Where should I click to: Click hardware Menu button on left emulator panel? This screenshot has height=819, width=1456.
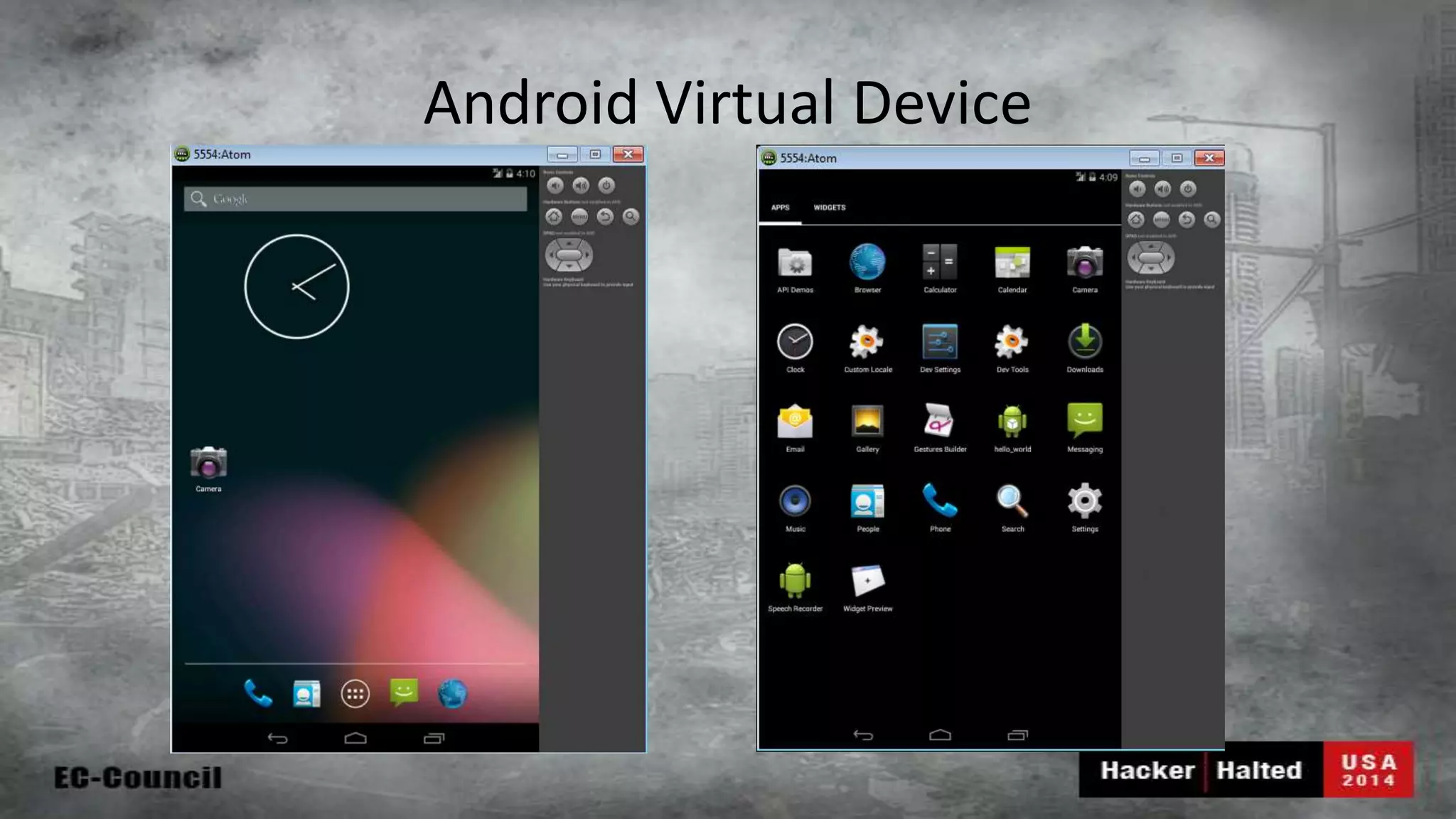click(579, 217)
